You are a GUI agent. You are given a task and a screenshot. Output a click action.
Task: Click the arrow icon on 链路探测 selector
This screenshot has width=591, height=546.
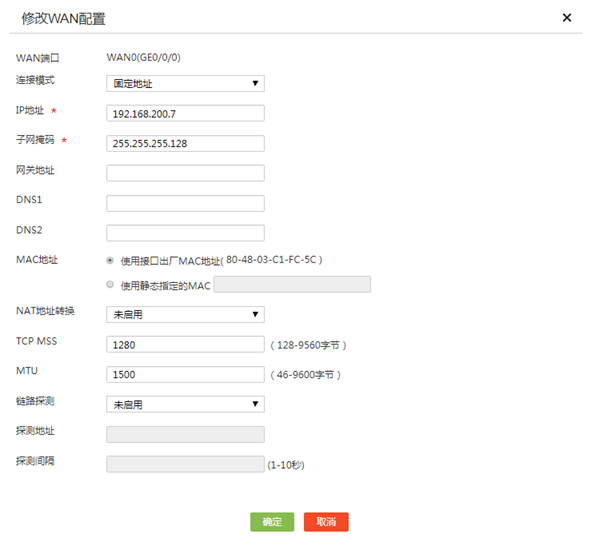coord(255,404)
